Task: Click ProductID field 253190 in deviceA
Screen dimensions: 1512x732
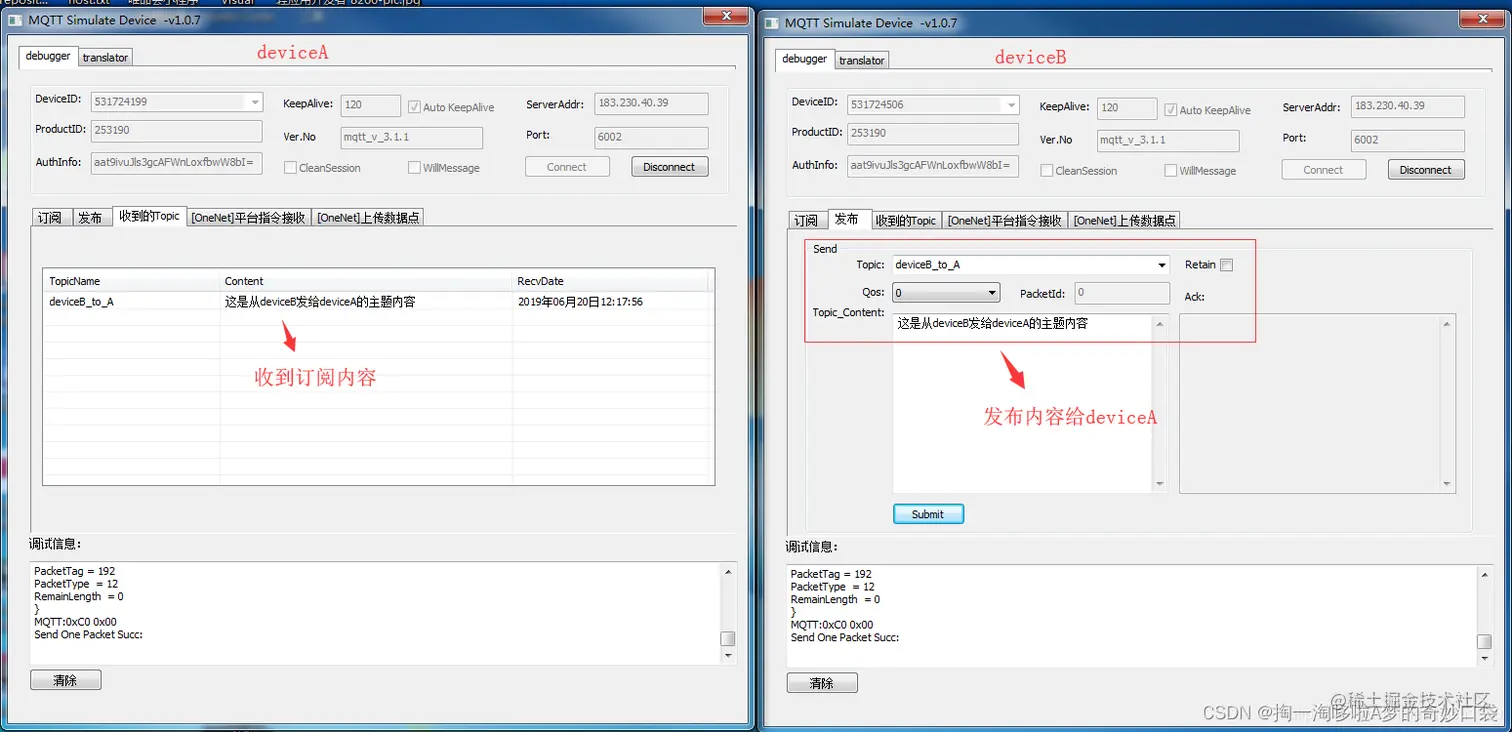Action: point(177,131)
